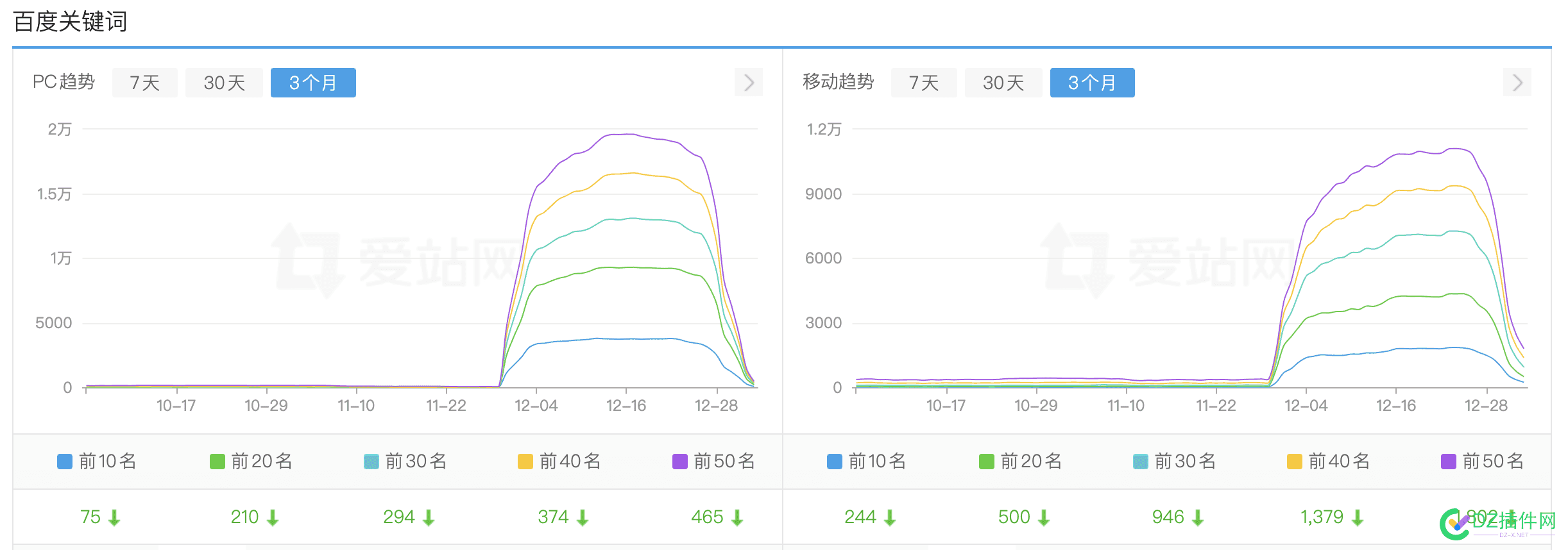Click the down arrow beside PC 294

pyautogui.click(x=429, y=518)
